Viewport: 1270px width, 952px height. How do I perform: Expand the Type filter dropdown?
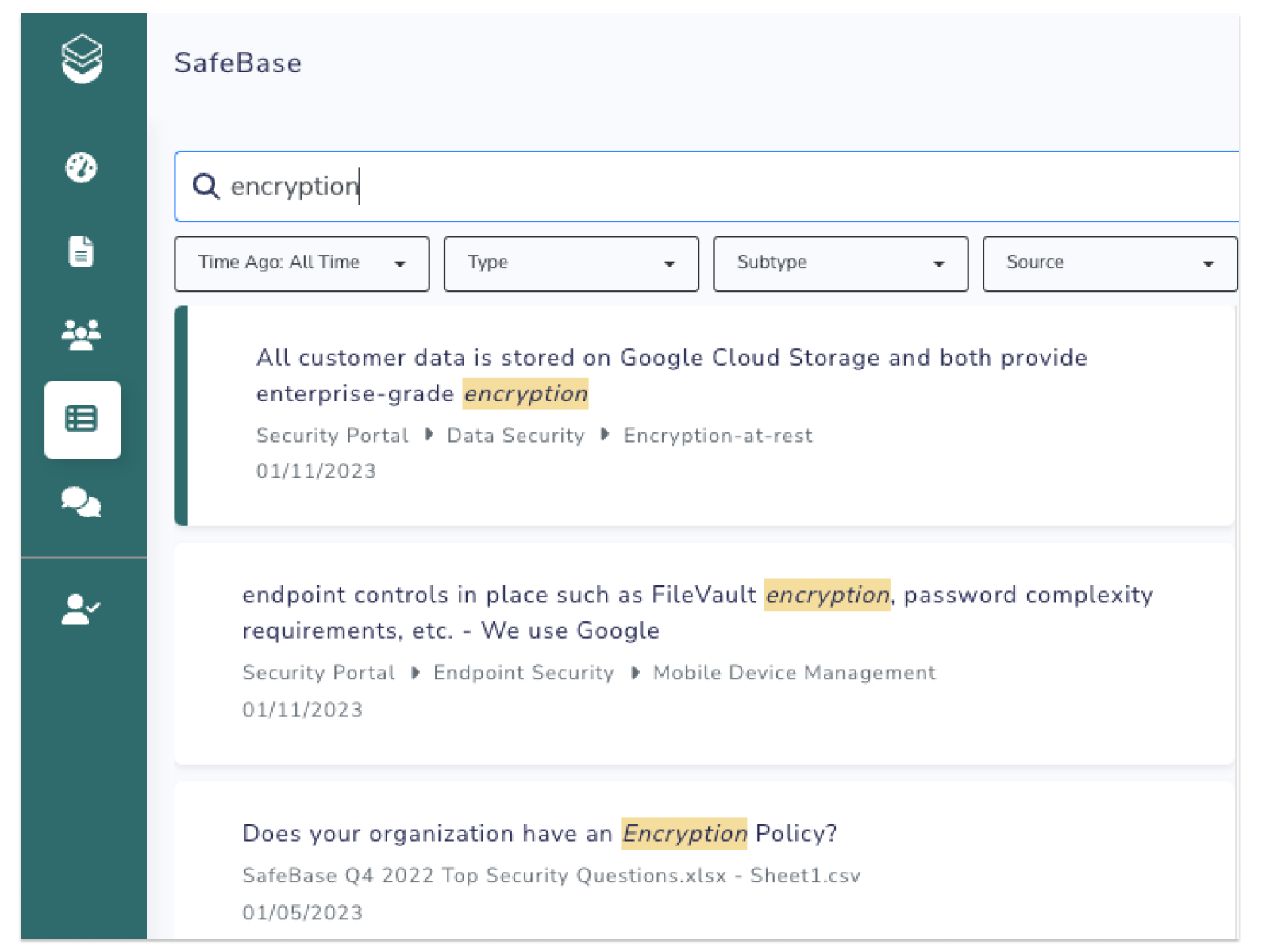[x=571, y=263]
